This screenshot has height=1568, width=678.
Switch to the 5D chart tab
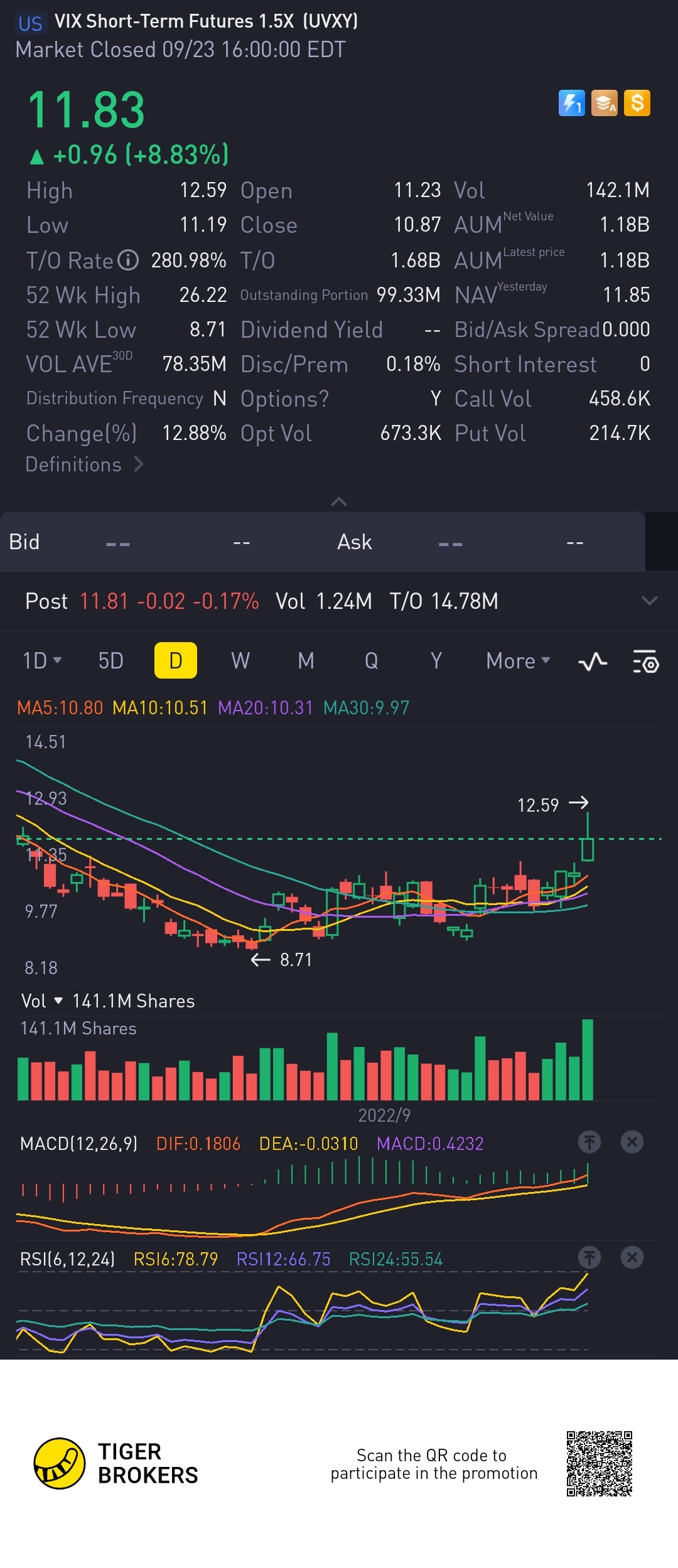[111, 661]
